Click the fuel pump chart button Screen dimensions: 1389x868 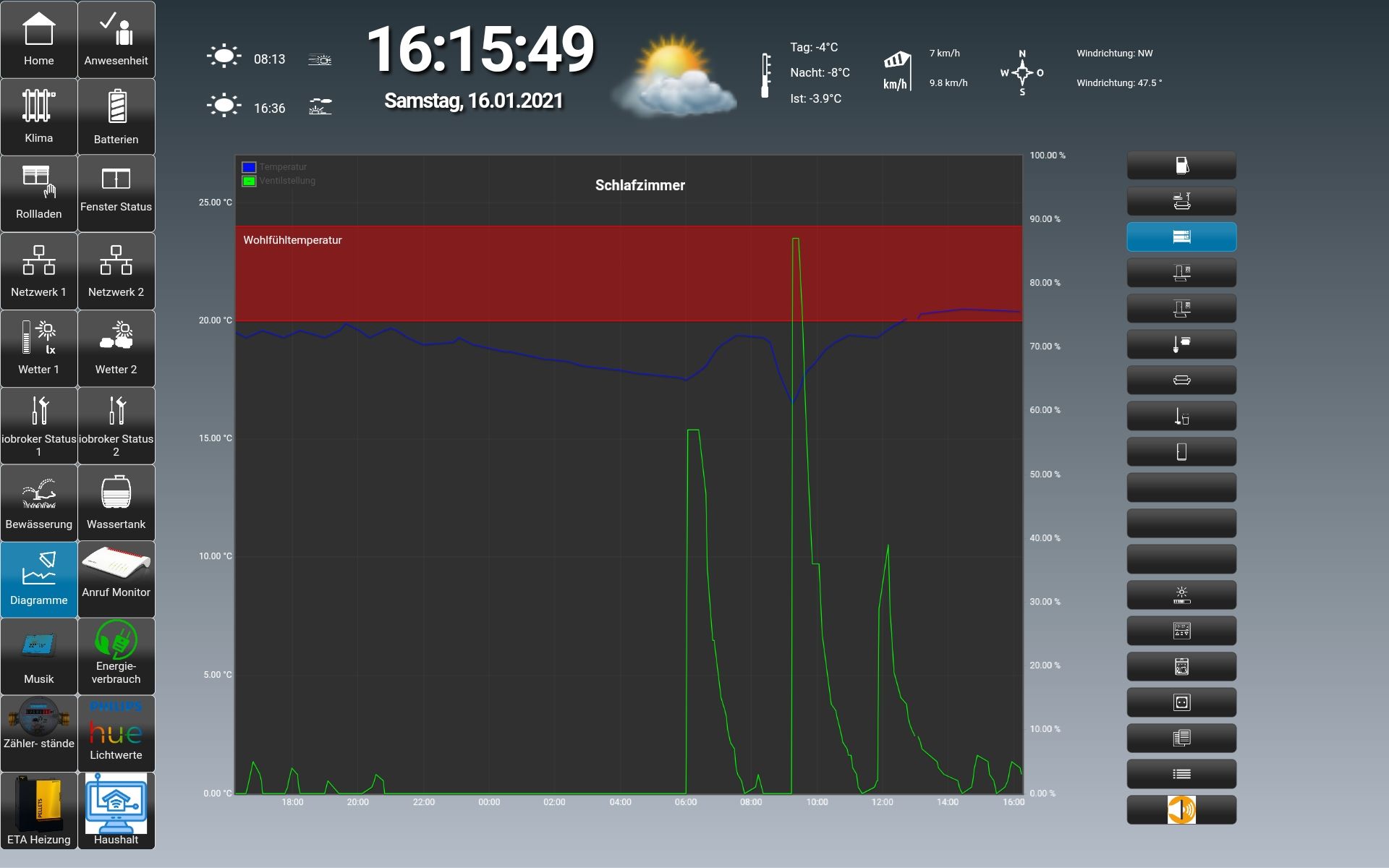[x=1181, y=166]
